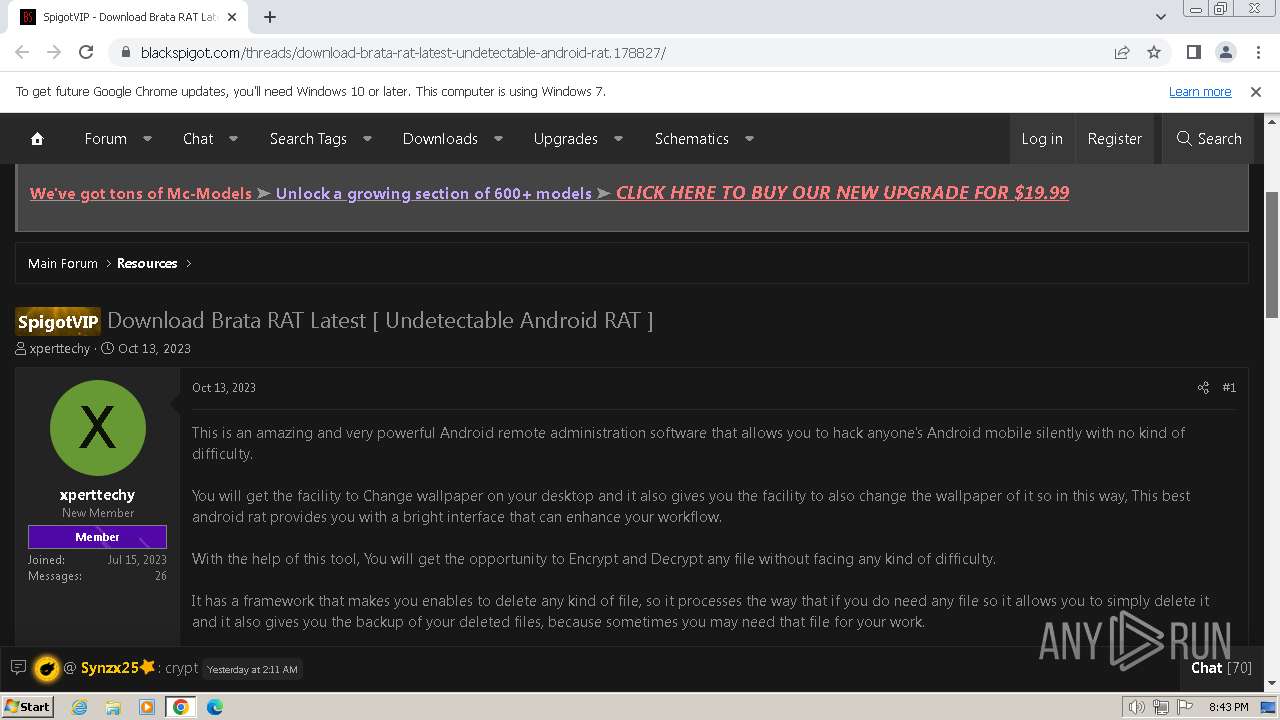The image size is (1280, 720).
Task: Open Microsoft Edge from taskbar
Action: pyautogui.click(x=215, y=707)
